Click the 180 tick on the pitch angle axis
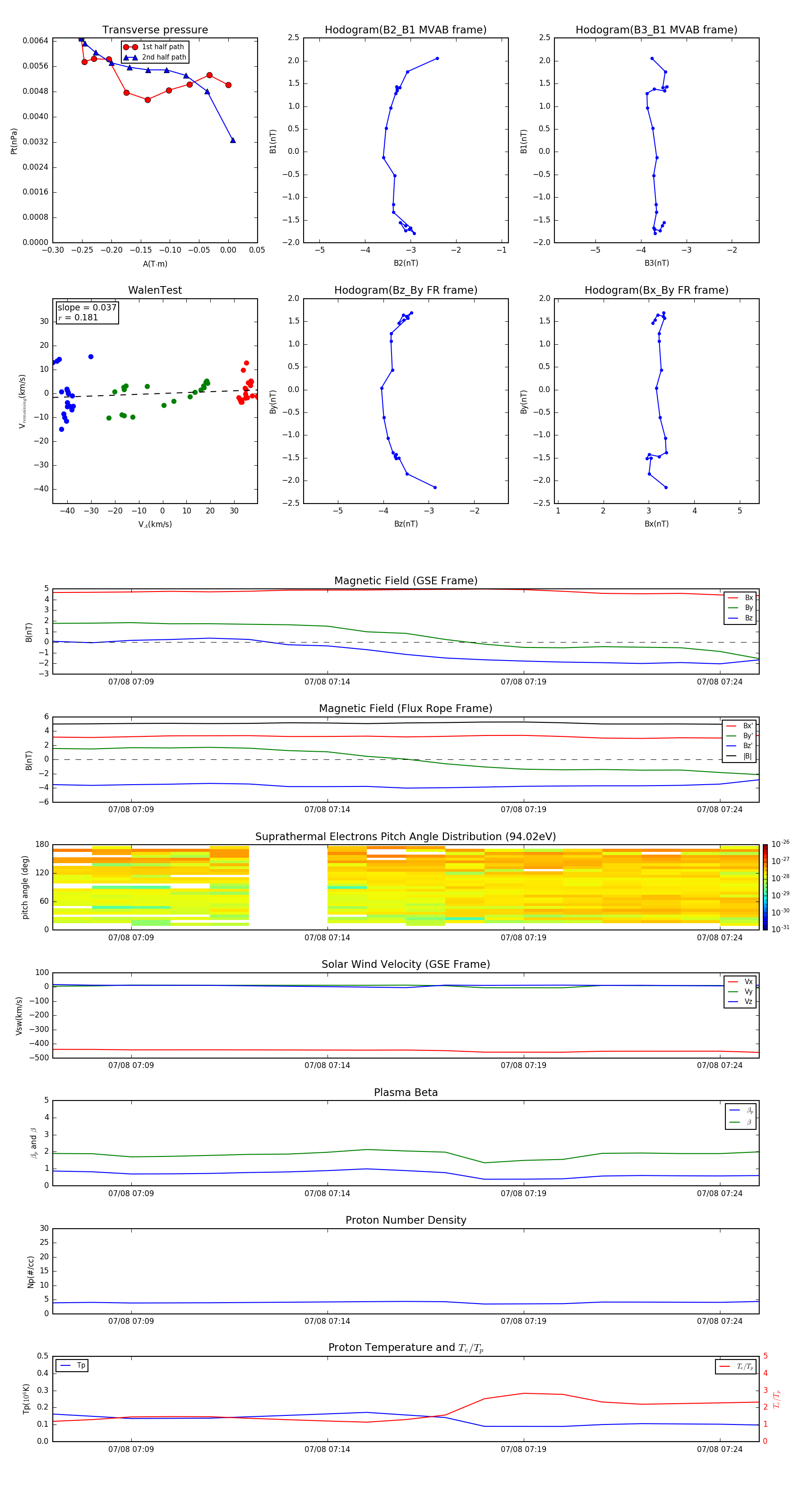Image resolution: width=812 pixels, height=1489 pixels. 42,845
